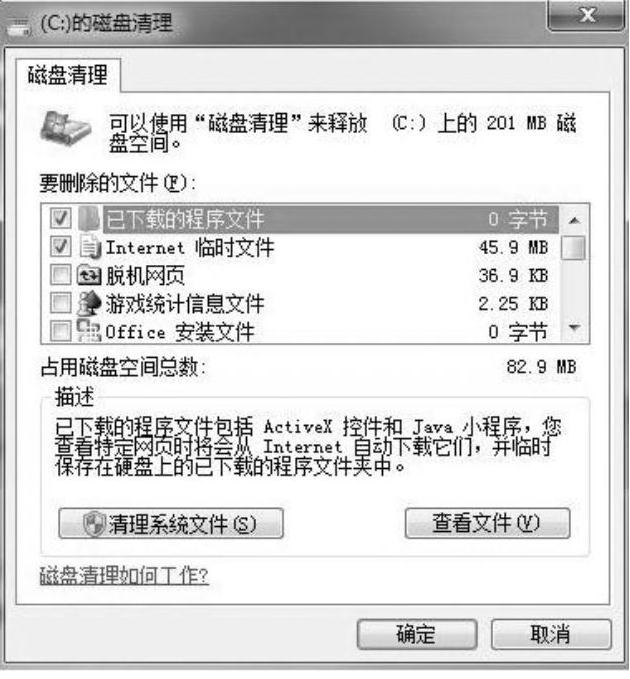630x679 pixels.
Task: Click the Disk Cleanup drive icon beside description
Action: 66,128
